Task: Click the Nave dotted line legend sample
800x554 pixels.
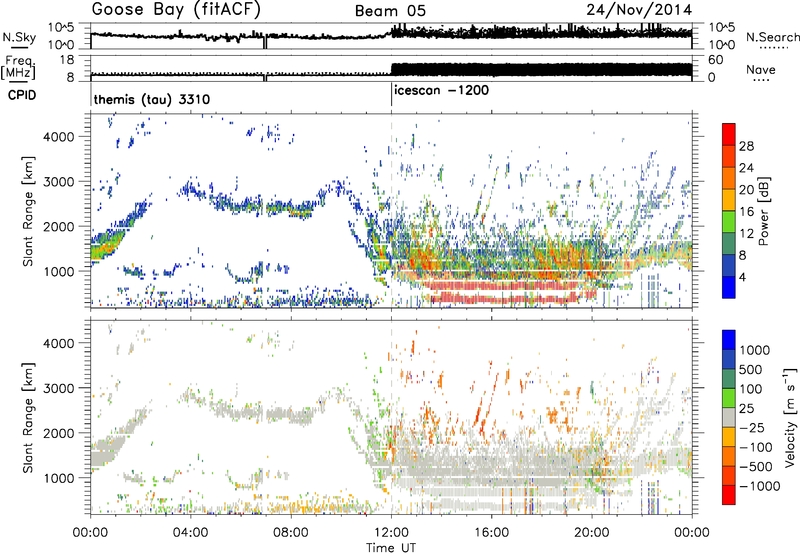Action: (x=761, y=81)
